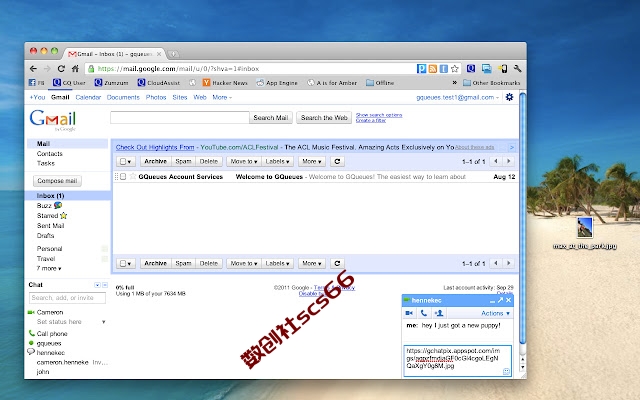640x400 pixels.
Task: Bookmark this page with the star icon
Action: [x=455, y=69]
